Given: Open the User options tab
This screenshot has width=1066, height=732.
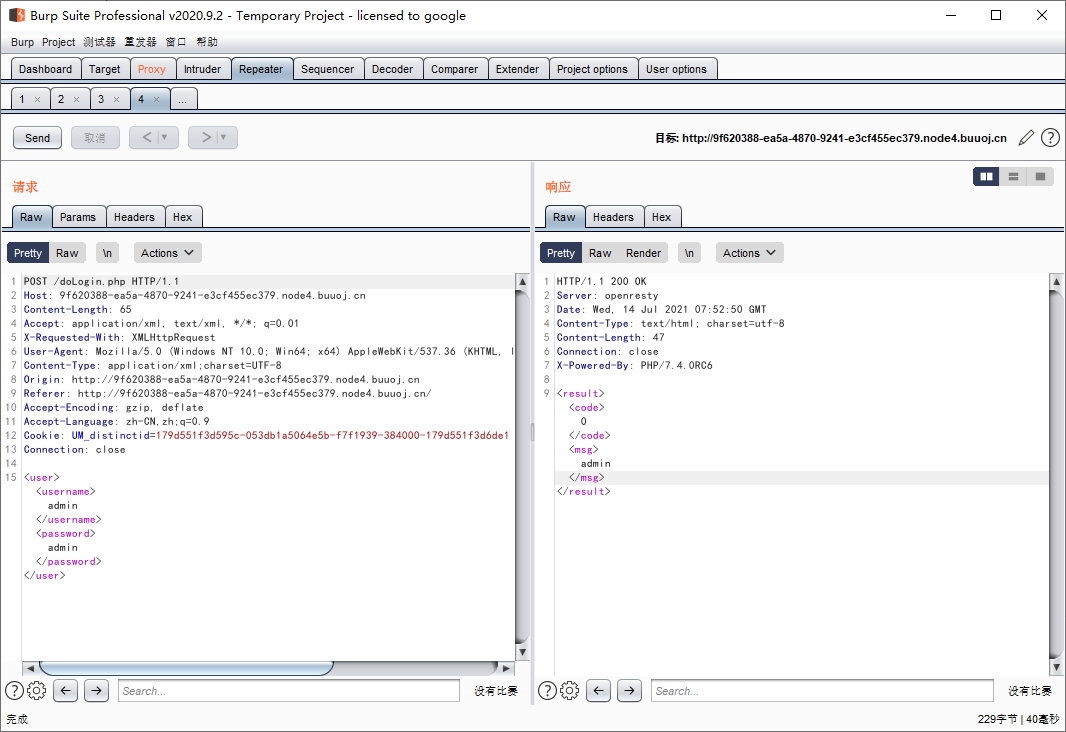Looking at the screenshot, I should [x=676, y=69].
